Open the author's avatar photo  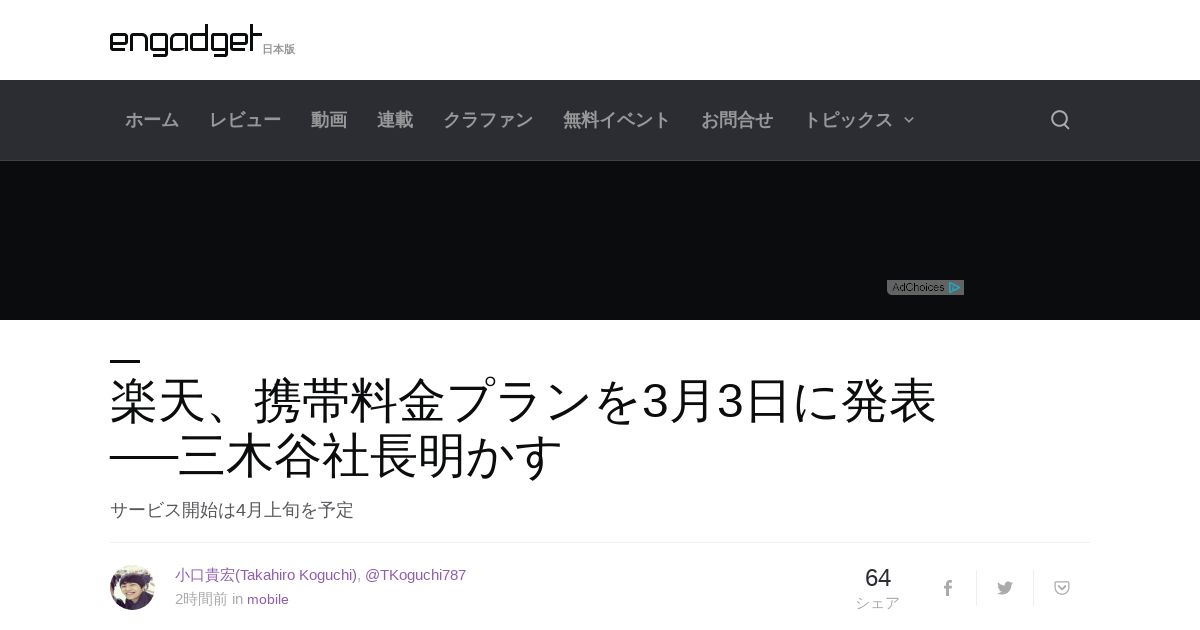tap(133, 587)
